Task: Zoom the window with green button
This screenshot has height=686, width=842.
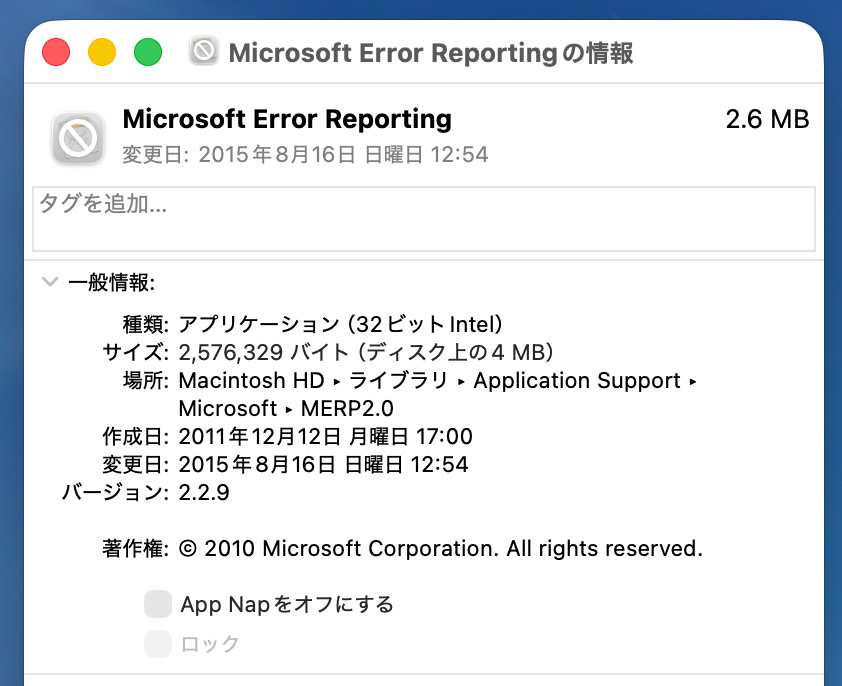Action: tap(148, 51)
